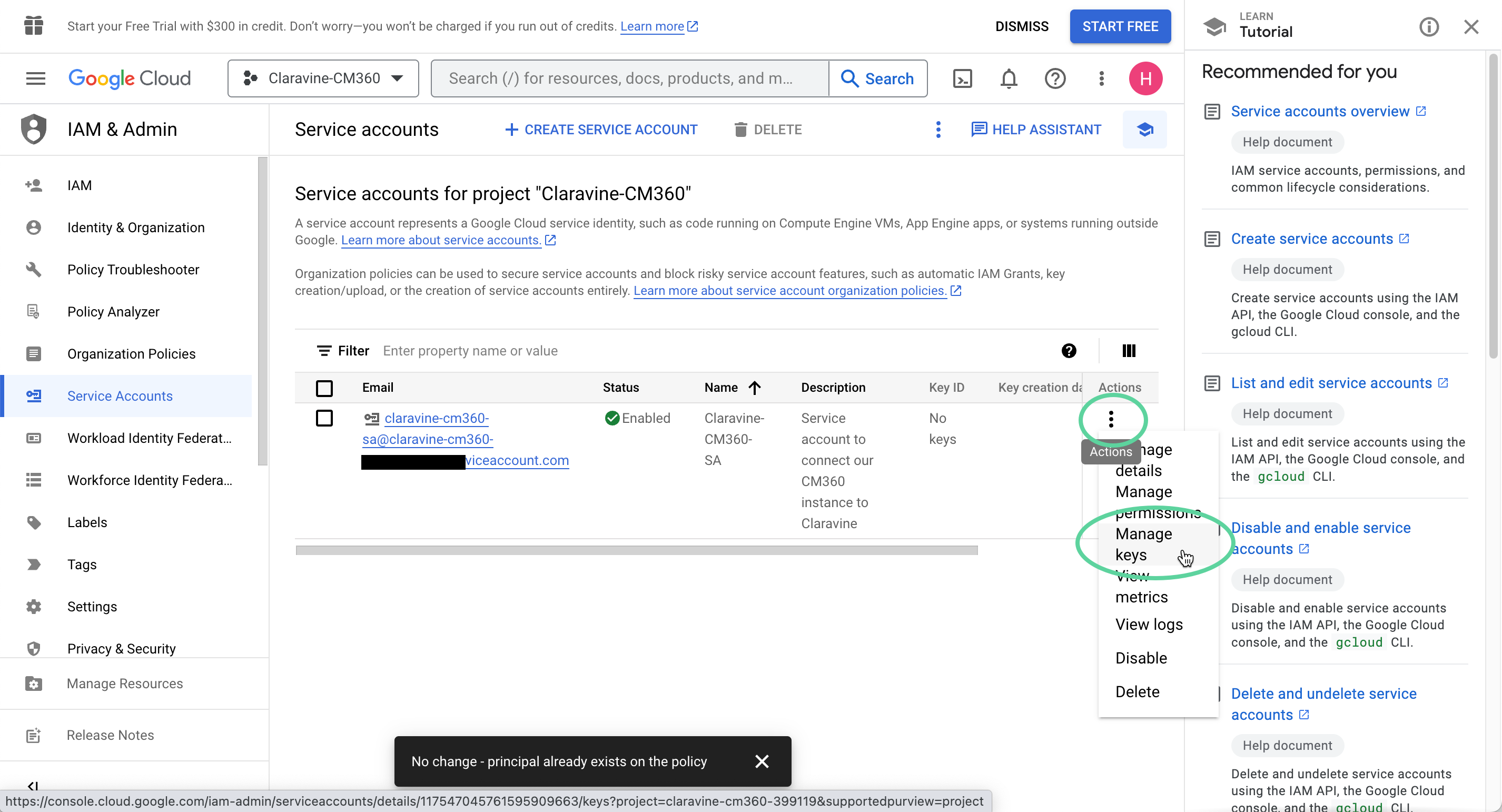Open Create service accounts help link
Image resolution: width=1502 pixels, height=812 pixels.
(1313, 239)
